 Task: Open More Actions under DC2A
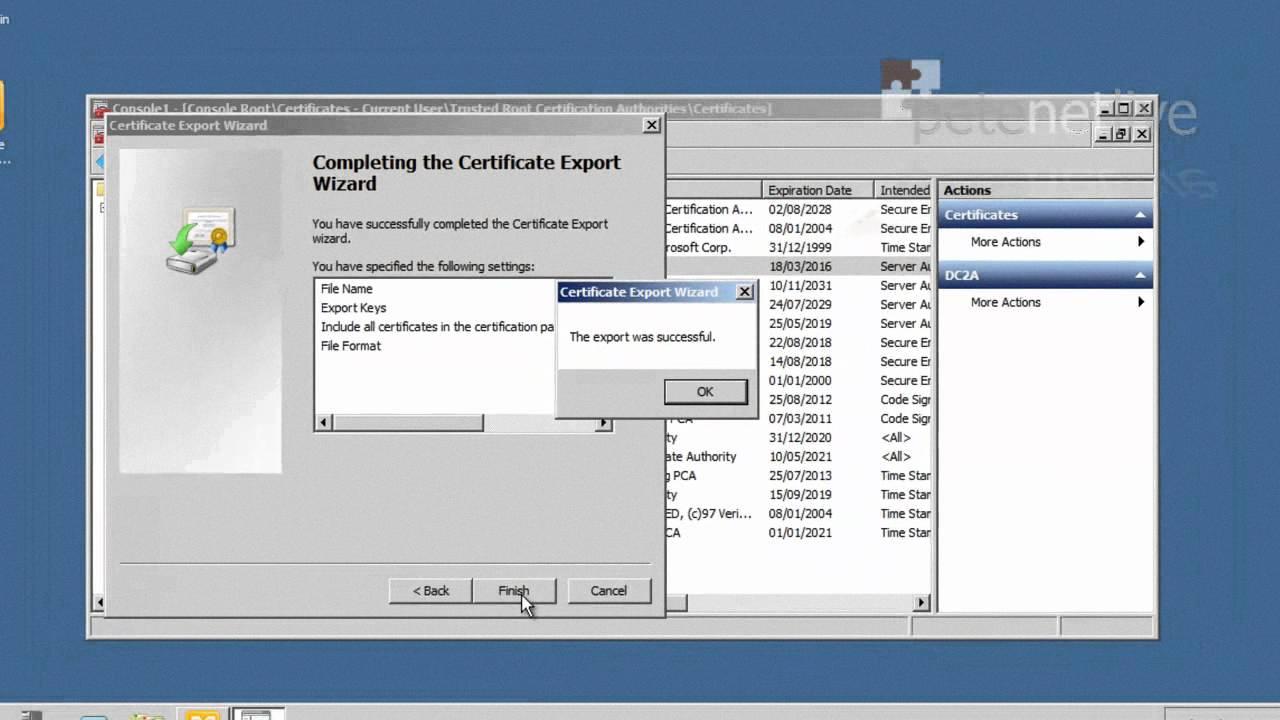click(x=1005, y=302)
